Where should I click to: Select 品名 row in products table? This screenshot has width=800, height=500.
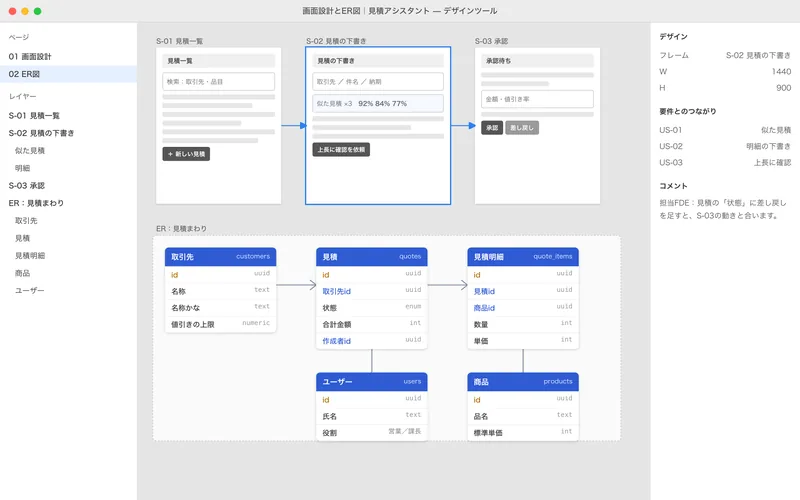click(523, 416)
